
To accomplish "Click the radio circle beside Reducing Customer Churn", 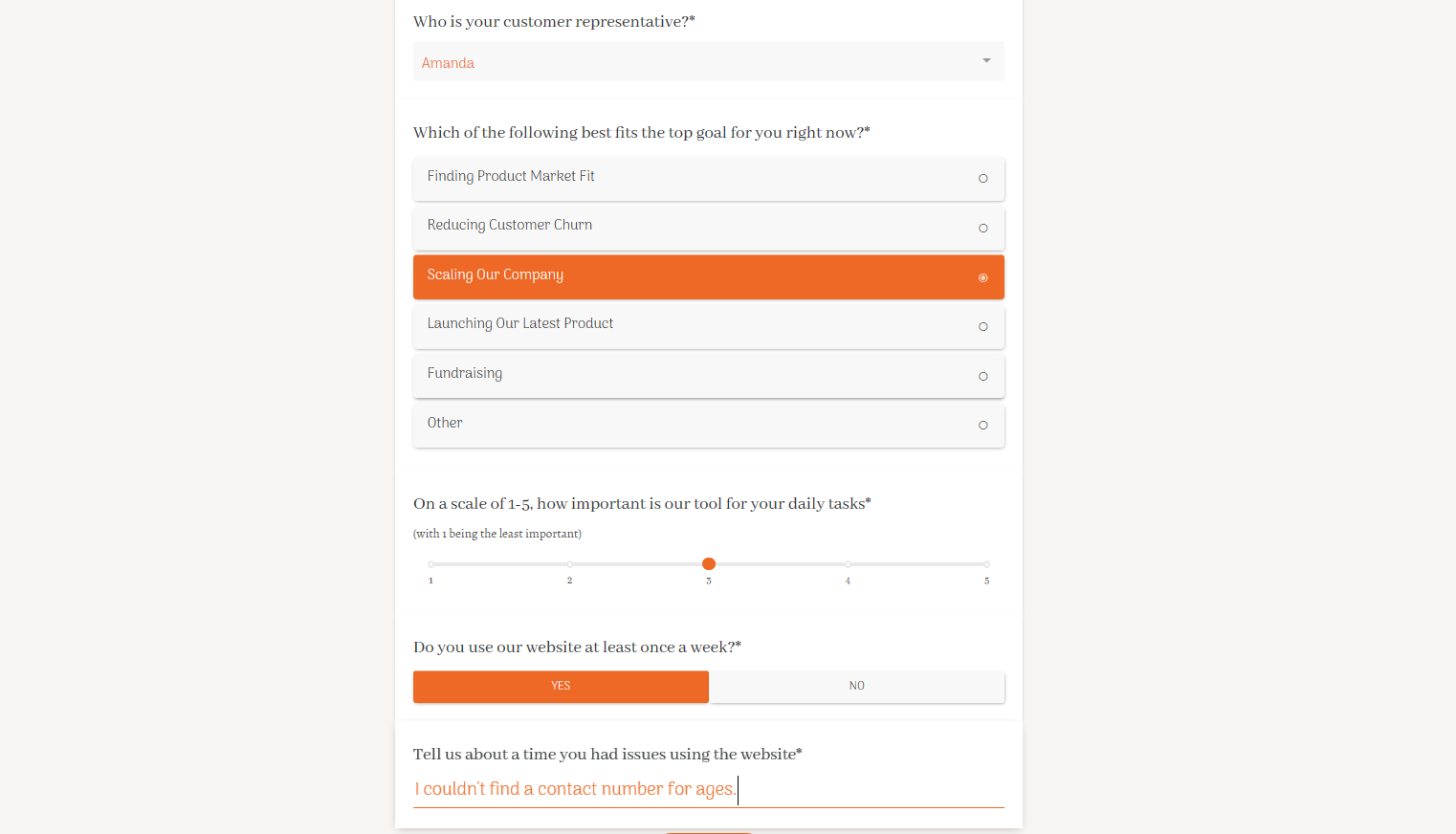I will coord(982,229).
